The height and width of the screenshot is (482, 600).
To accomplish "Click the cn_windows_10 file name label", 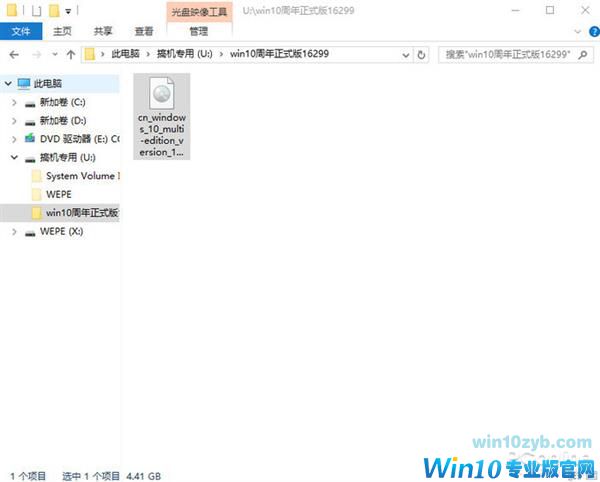I will click(161, 135).
